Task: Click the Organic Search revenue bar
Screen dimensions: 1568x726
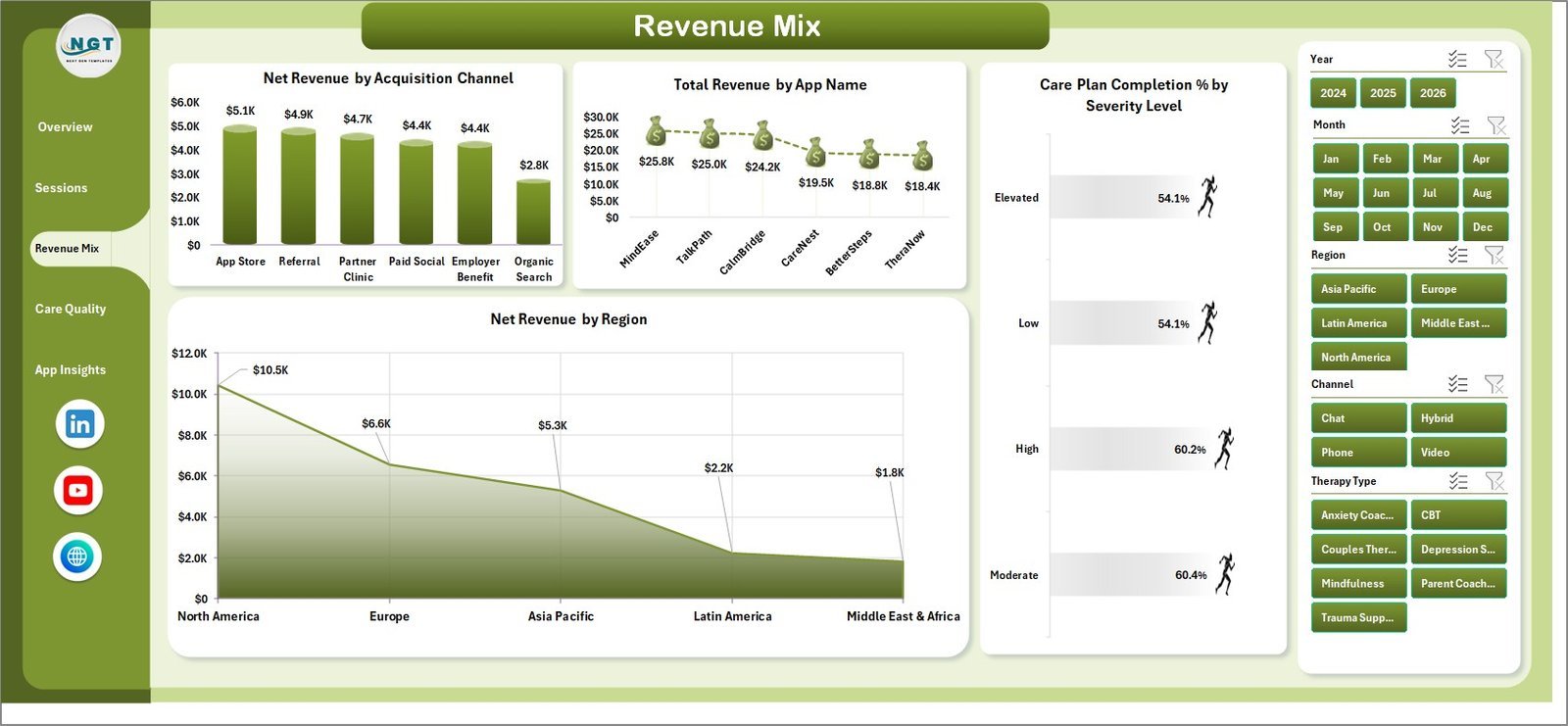Action: [534, 211]
